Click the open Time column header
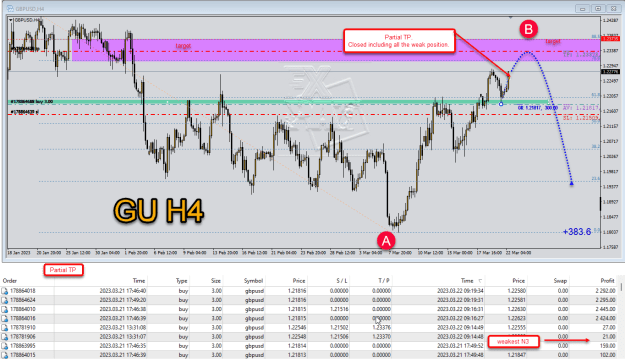The height and width of the screenshot is (361, 625). click(139, 281)
